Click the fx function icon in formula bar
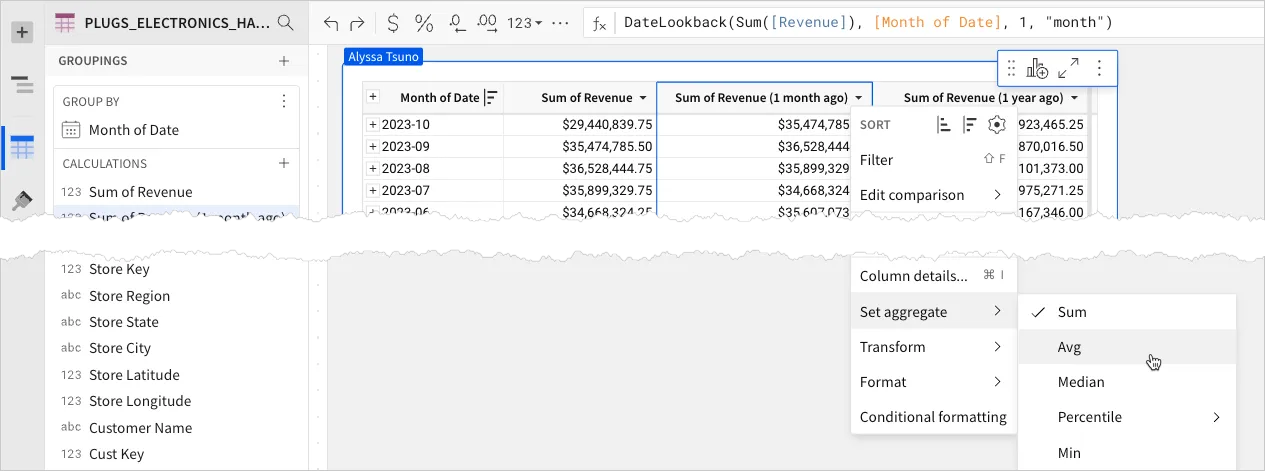Image resolution: width=1265 pixels, height=471 pixels. (600, 22)
